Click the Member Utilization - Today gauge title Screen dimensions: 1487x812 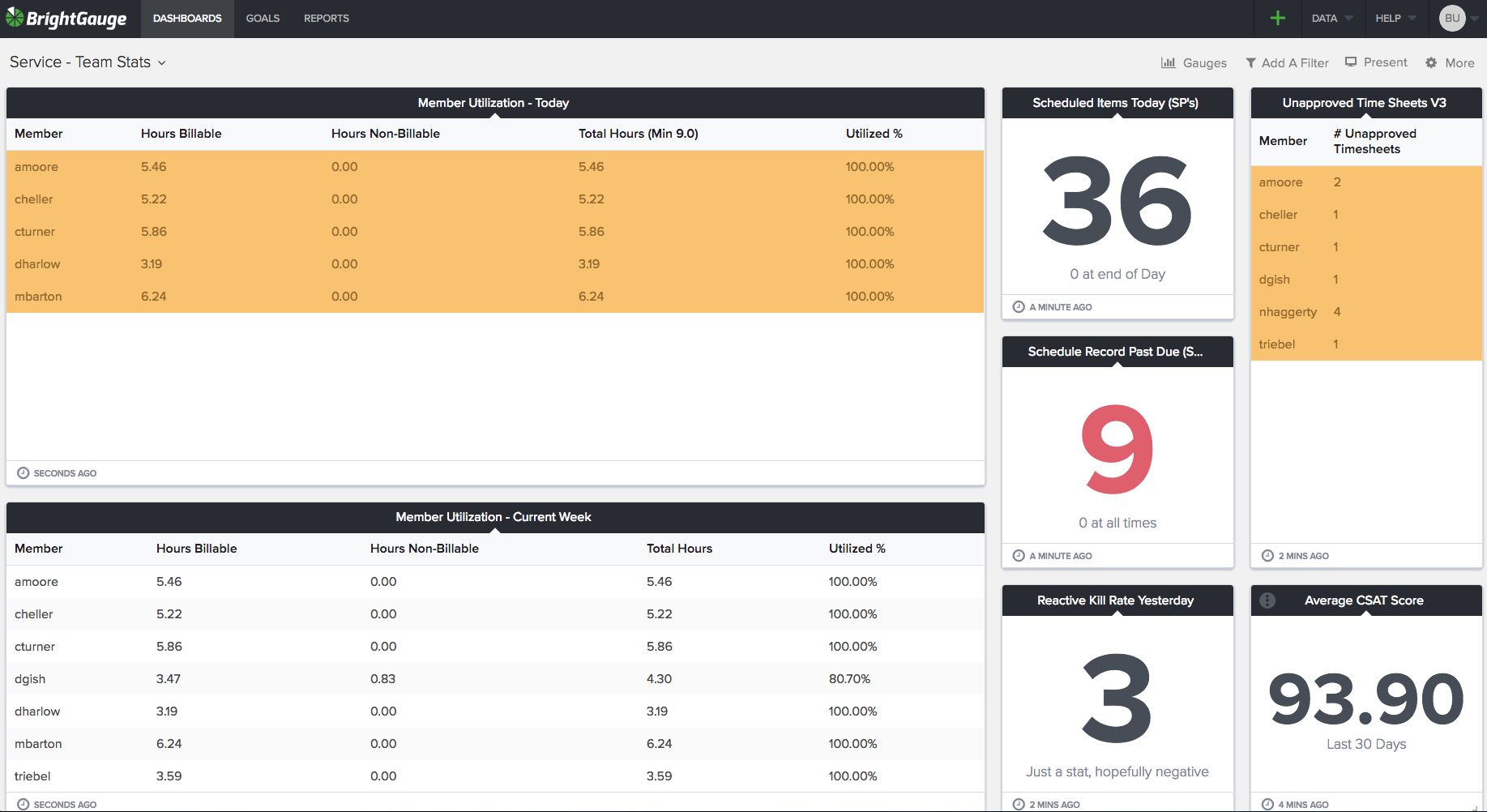pyautogui.click(x=494, y=103)
